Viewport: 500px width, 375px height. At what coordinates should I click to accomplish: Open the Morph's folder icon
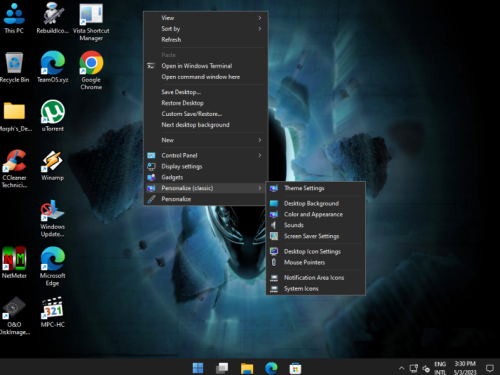point(14,117)
